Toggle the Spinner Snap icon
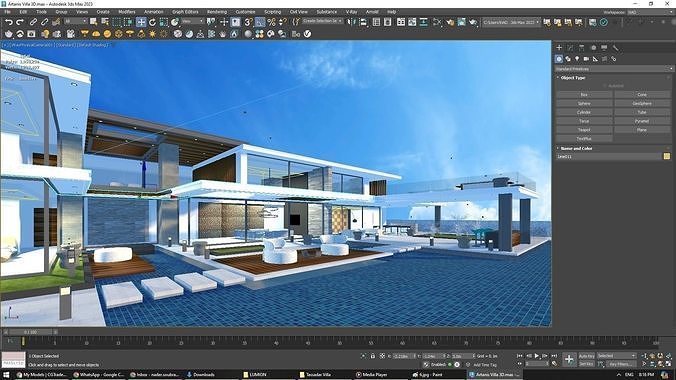The height and width of the screenshot is (380, 676). (283, 22)
